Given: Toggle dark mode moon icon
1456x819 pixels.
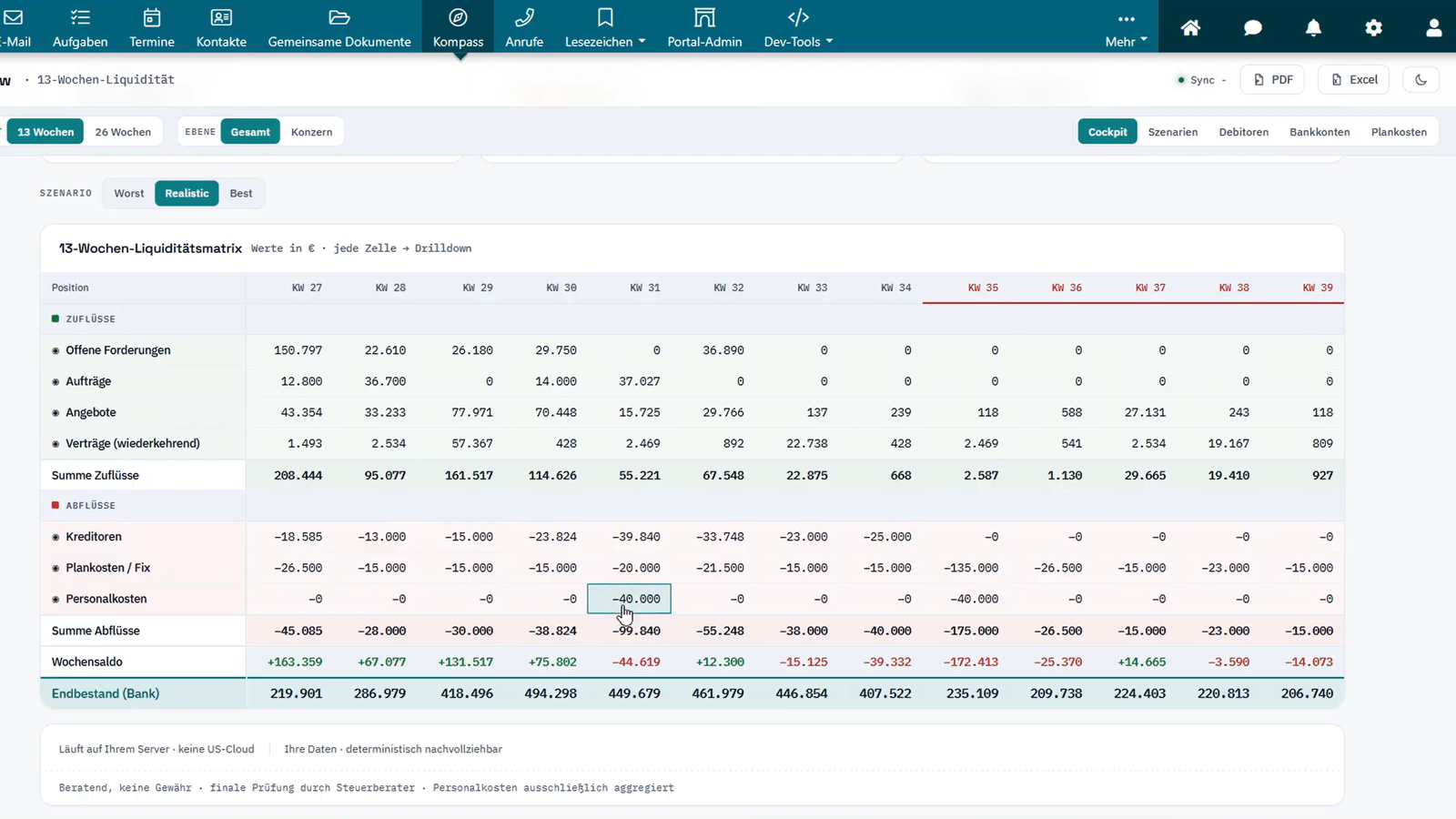Looking at the screenshot, I should pyautogui.click(x=1421, y=80).
